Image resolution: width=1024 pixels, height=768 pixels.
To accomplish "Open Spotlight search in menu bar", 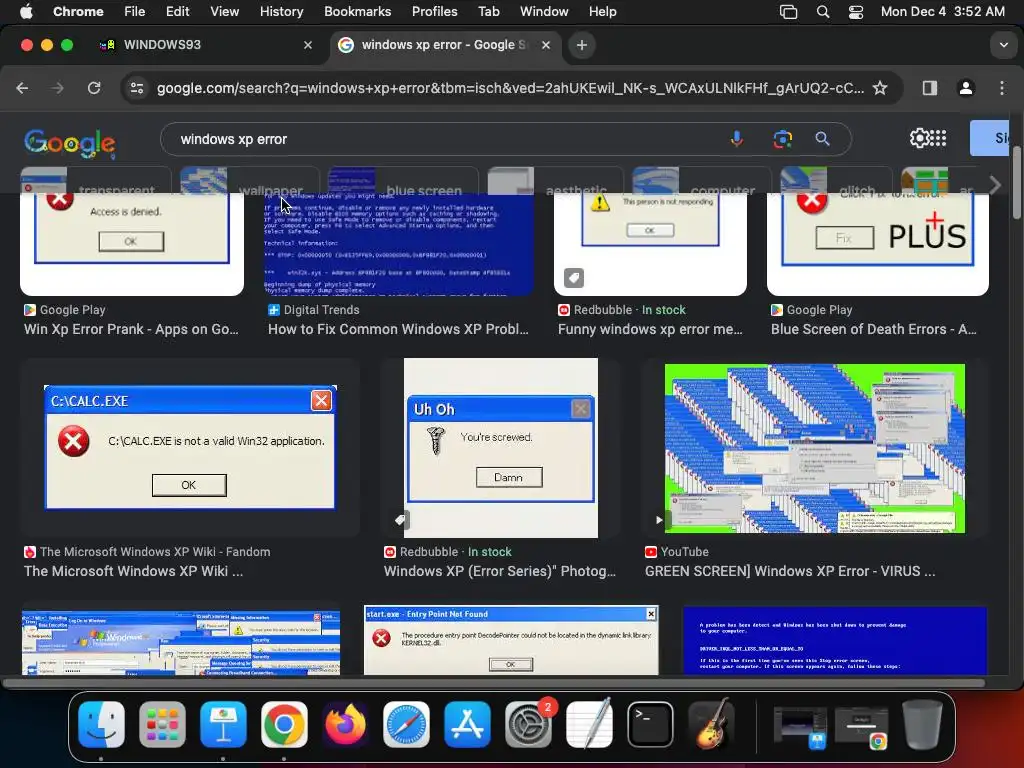I will tap(823, 11).
